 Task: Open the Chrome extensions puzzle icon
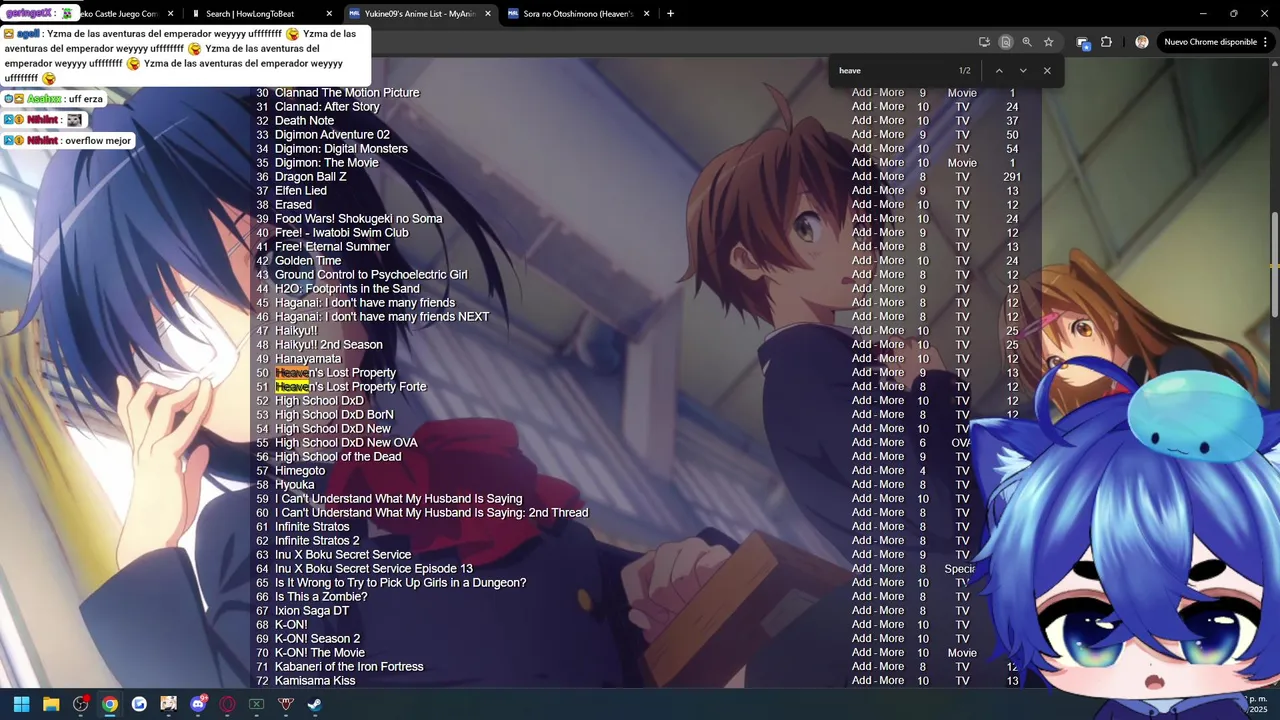pyautogui.click(x=1106, y=42)
